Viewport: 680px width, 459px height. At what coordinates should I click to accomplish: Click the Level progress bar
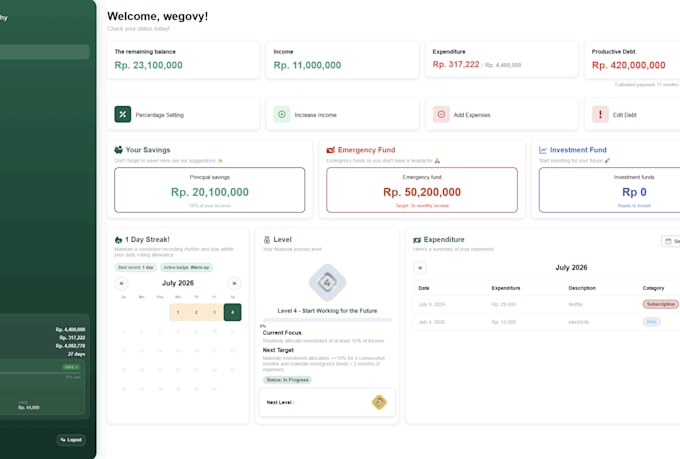(x=327, y=320)
